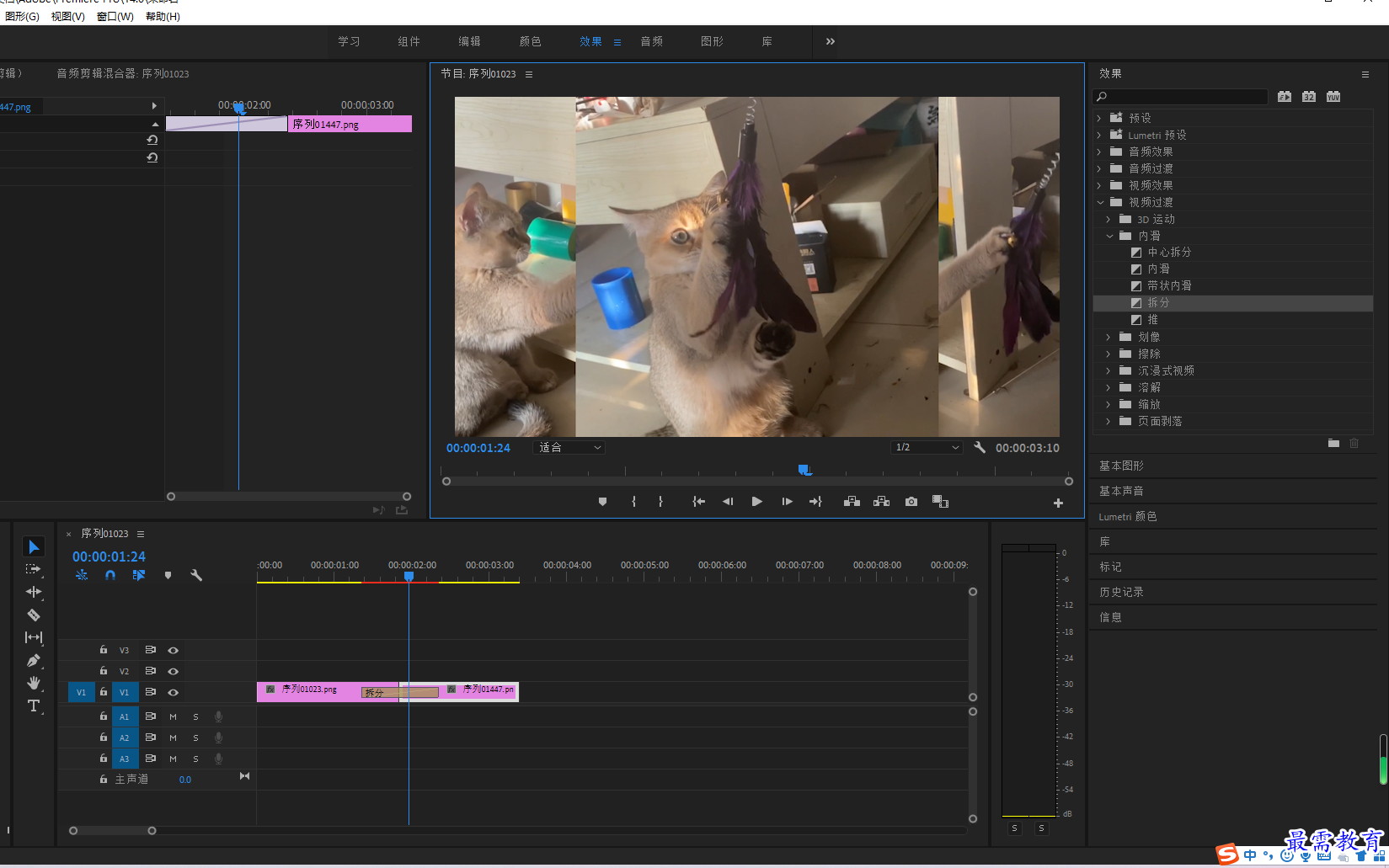This screenshot has width=1389, height=868.
Task: Click the timeline playhead on ruler
Action: pyautogui.click(x=409, y=576)
